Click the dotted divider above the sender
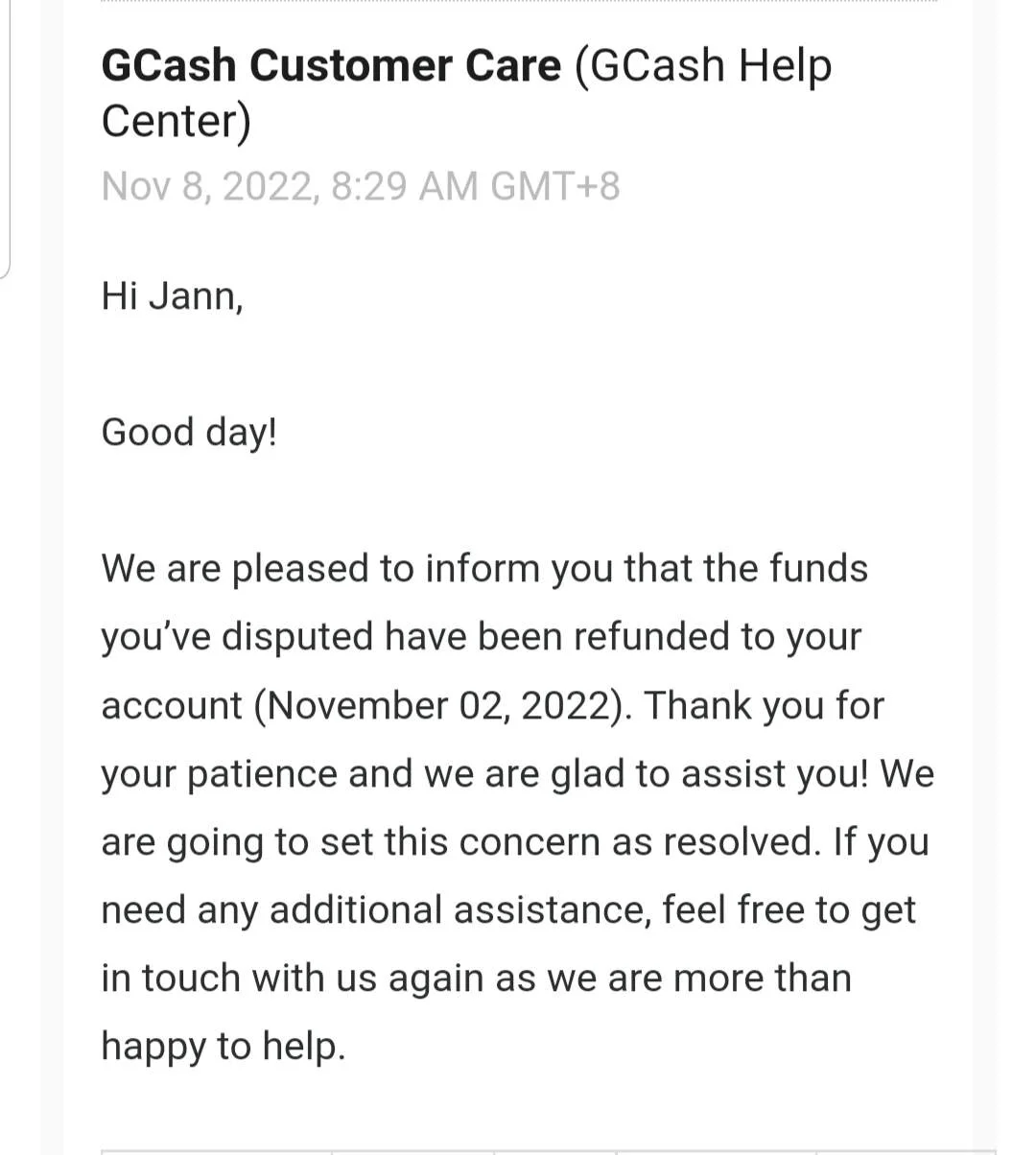1036x1155 pixels. [519, 2]
